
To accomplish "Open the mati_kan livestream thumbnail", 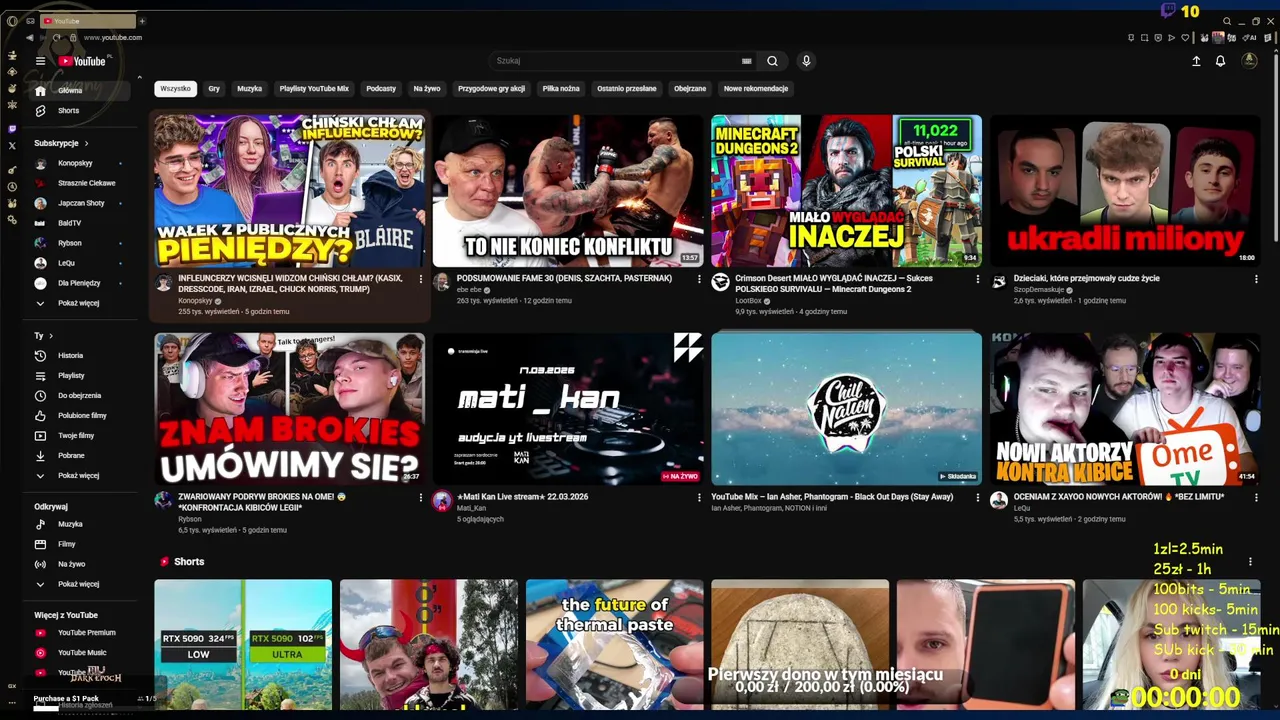I will coord(568,409).
